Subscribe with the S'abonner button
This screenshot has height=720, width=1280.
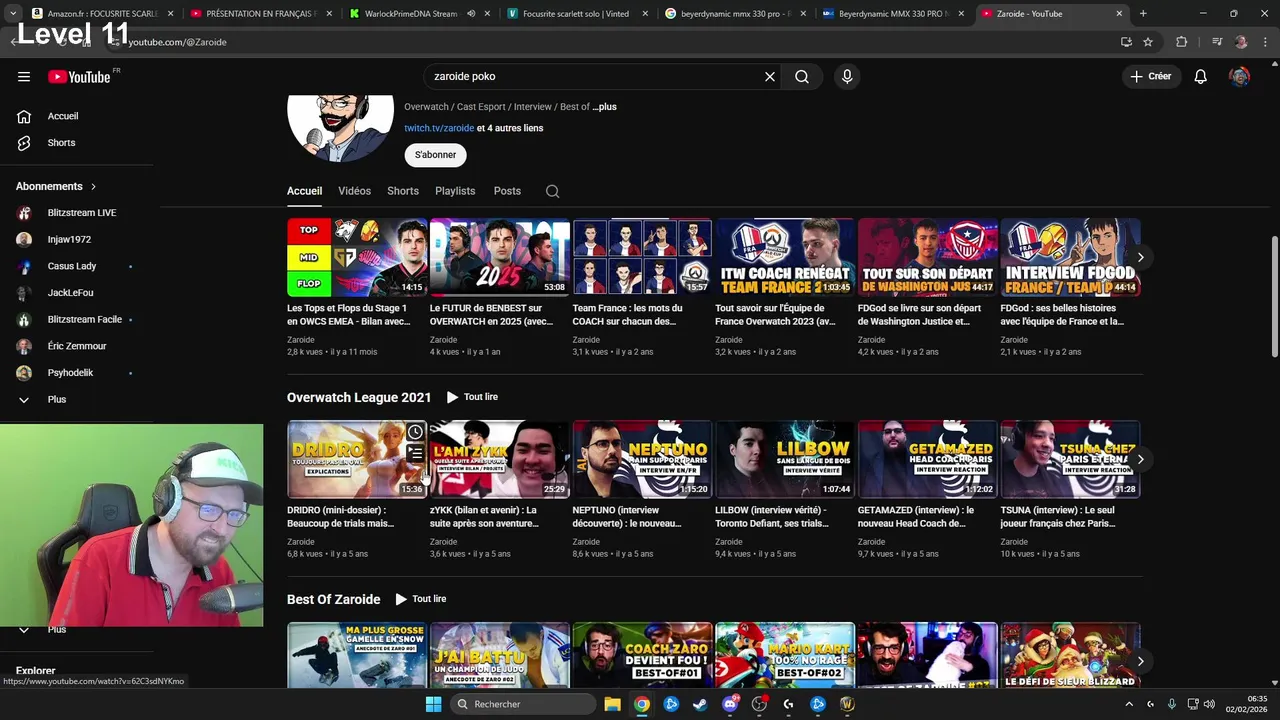click(x=435, y=155)
